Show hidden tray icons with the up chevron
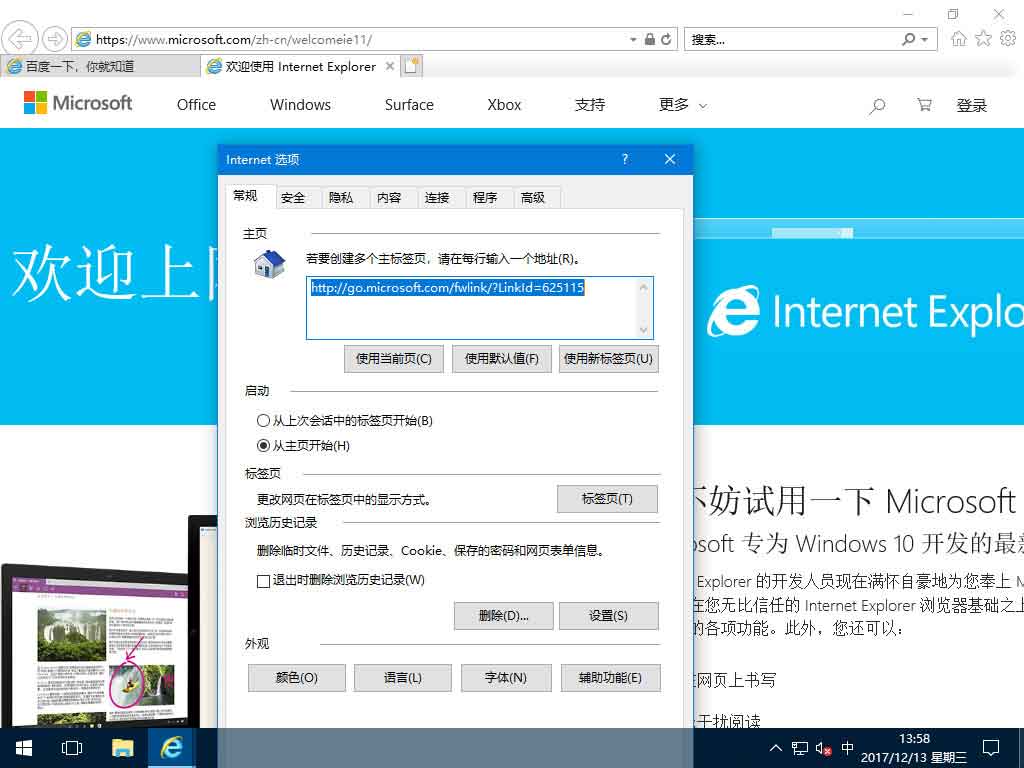The height and width of the screenshot is (768, 1024). point(775,748)
